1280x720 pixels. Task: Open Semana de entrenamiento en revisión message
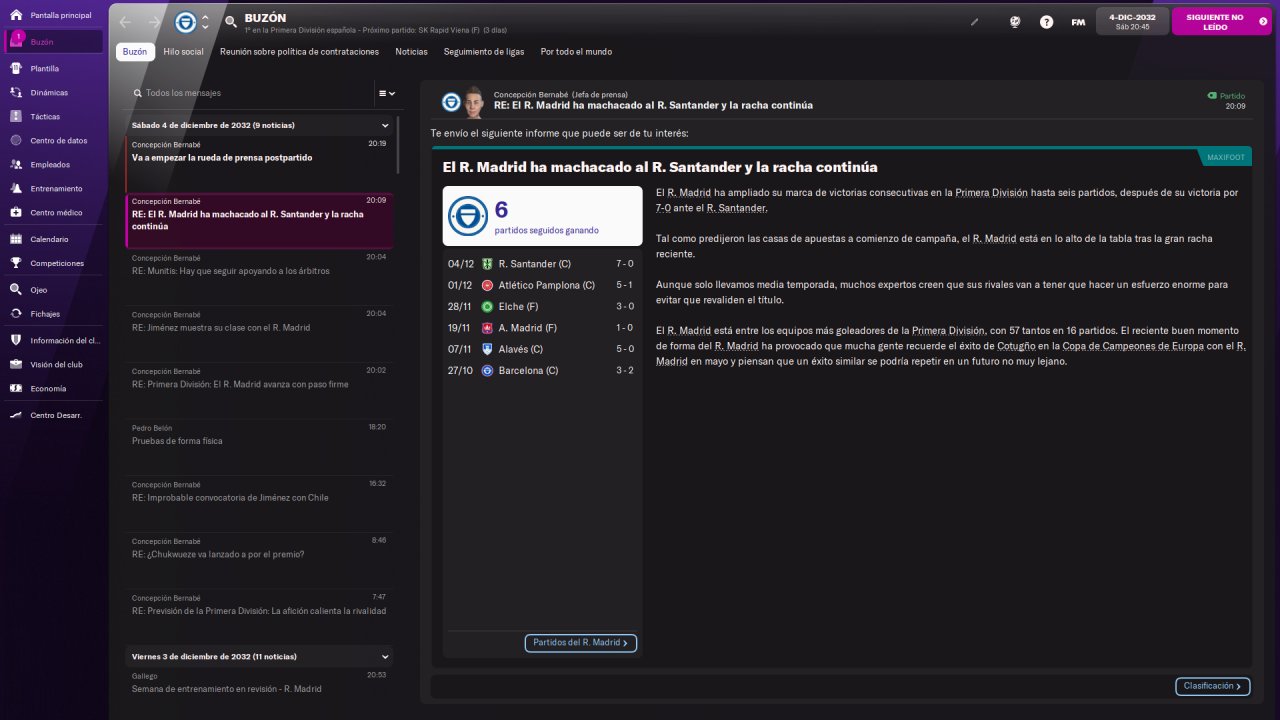pos(261,682)
